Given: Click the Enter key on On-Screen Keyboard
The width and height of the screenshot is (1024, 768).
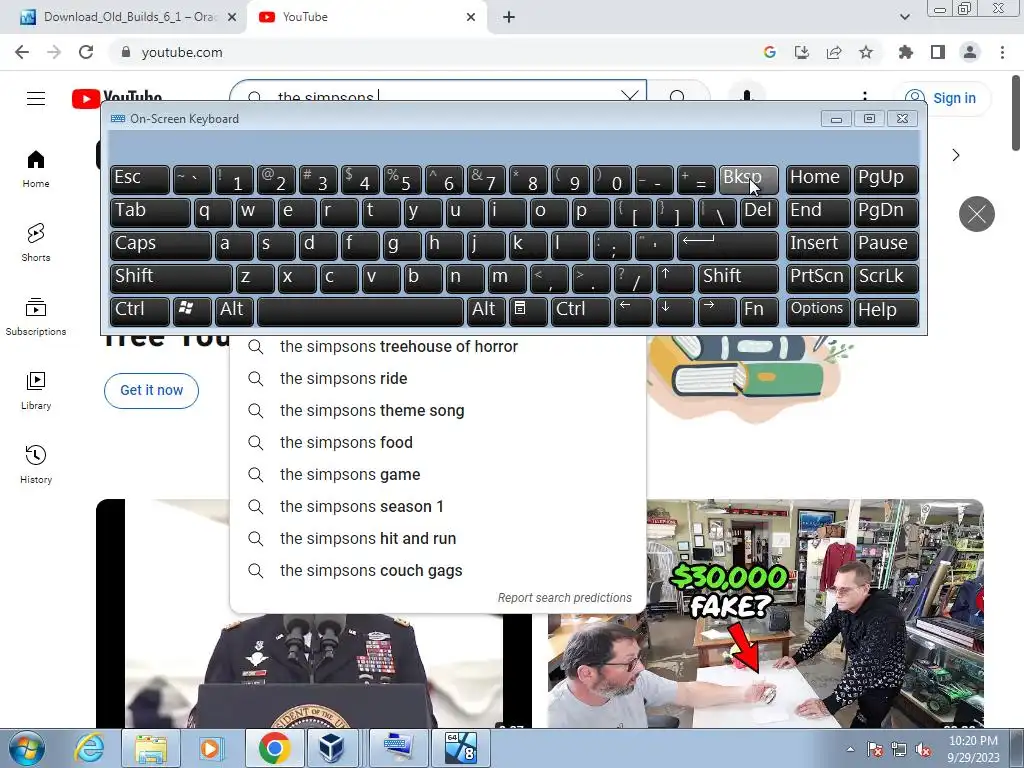Looking at the screenshot, I should [x=728, y=245].
